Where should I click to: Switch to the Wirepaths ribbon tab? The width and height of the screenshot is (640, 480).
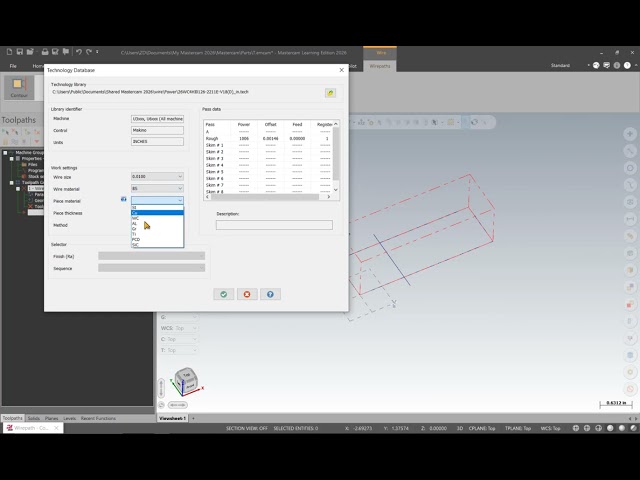click(x=380, y=66)
